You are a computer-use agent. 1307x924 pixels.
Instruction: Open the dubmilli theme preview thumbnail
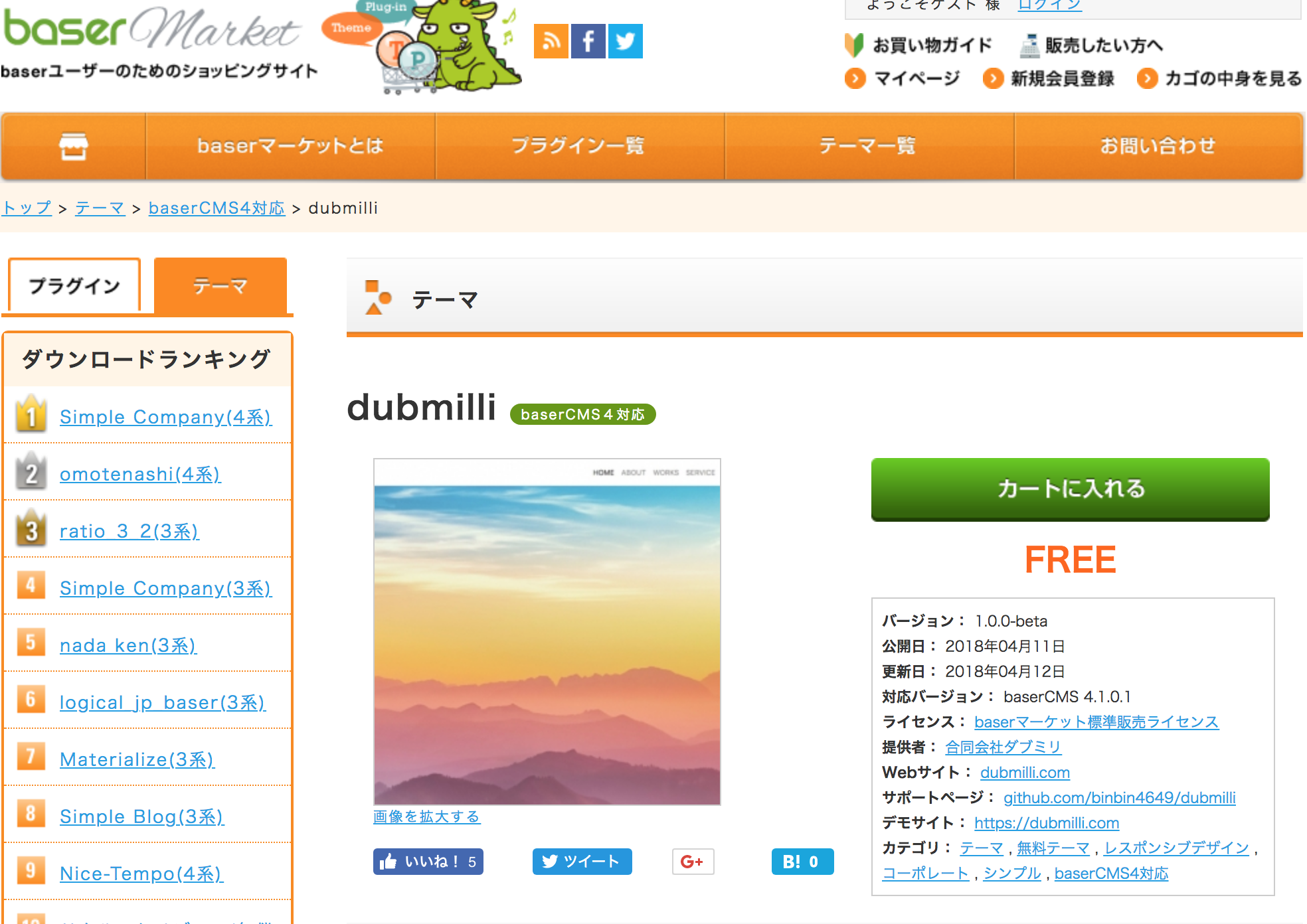point(547,631)
